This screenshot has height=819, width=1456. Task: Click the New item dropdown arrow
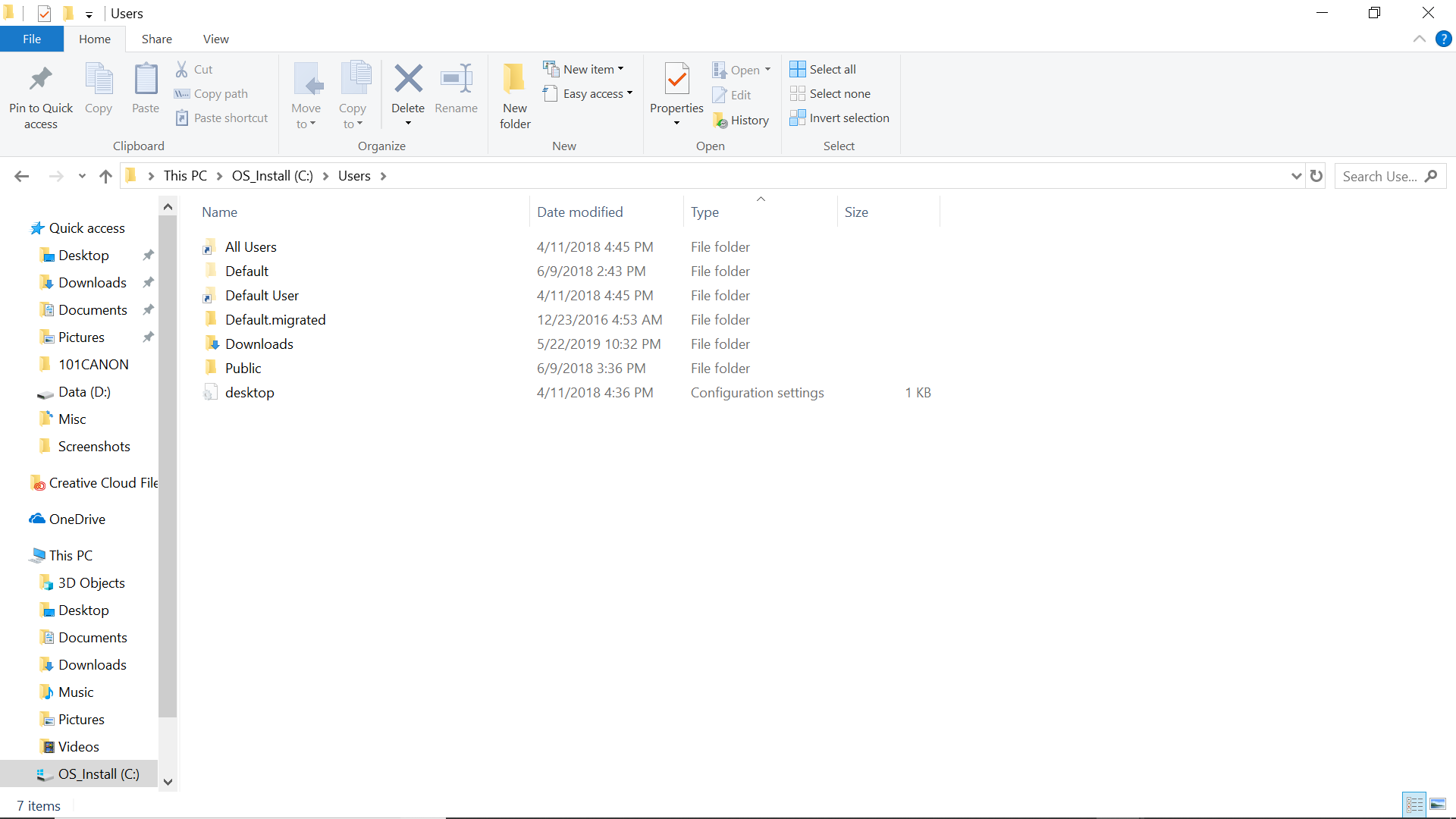(x=621, y=68)
